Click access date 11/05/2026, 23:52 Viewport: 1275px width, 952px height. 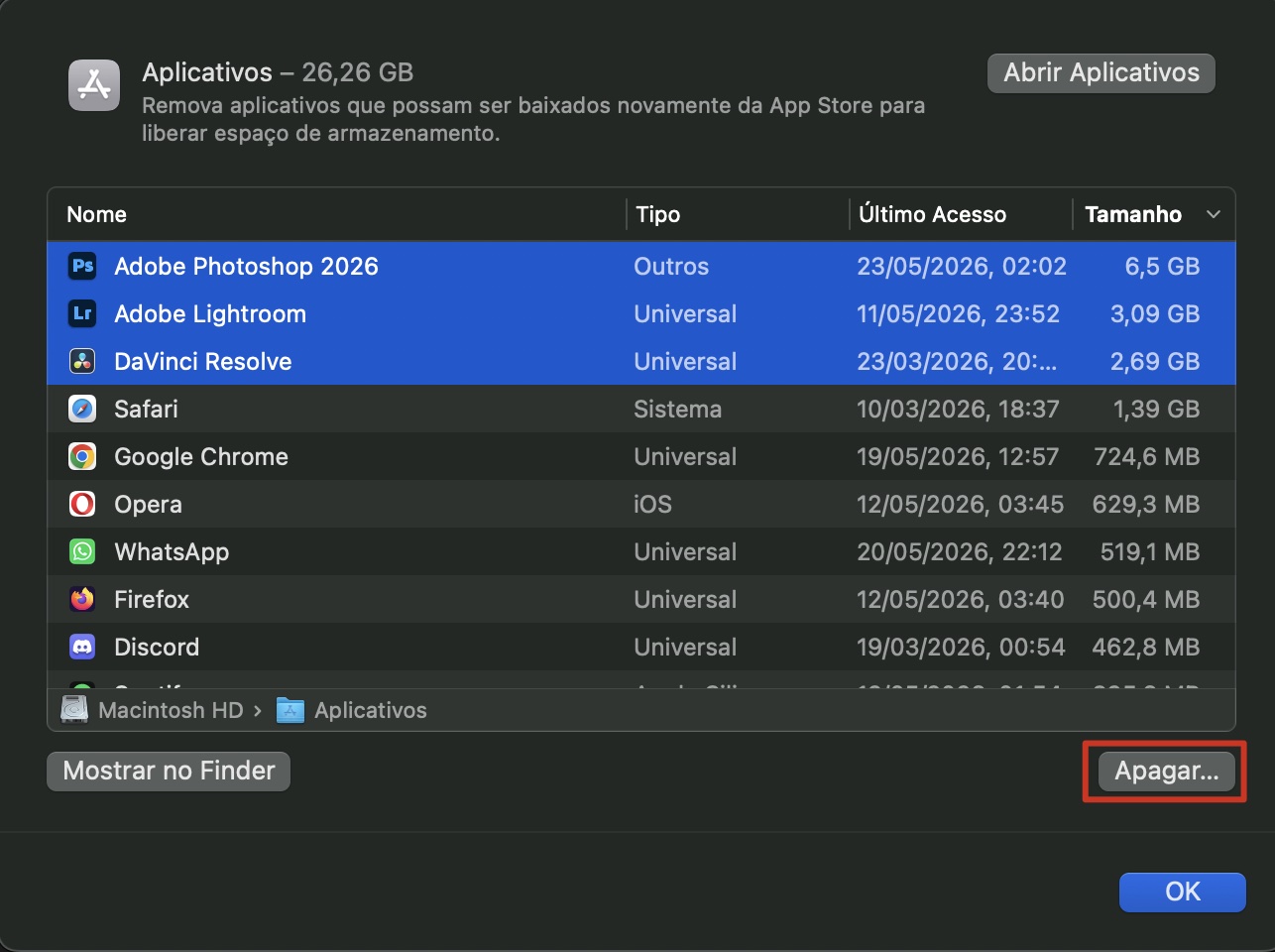pyautogui.click(x=959, y=313)
